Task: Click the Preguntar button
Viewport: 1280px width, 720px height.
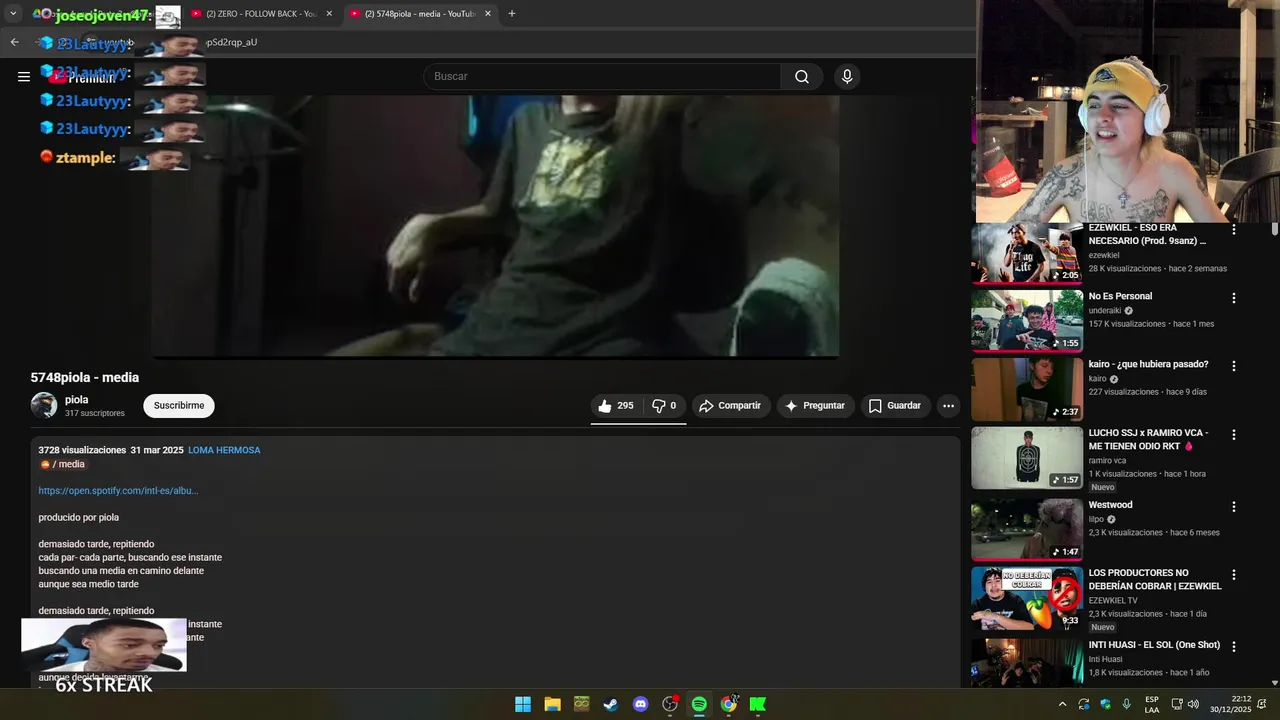Action: click(815, 406)
